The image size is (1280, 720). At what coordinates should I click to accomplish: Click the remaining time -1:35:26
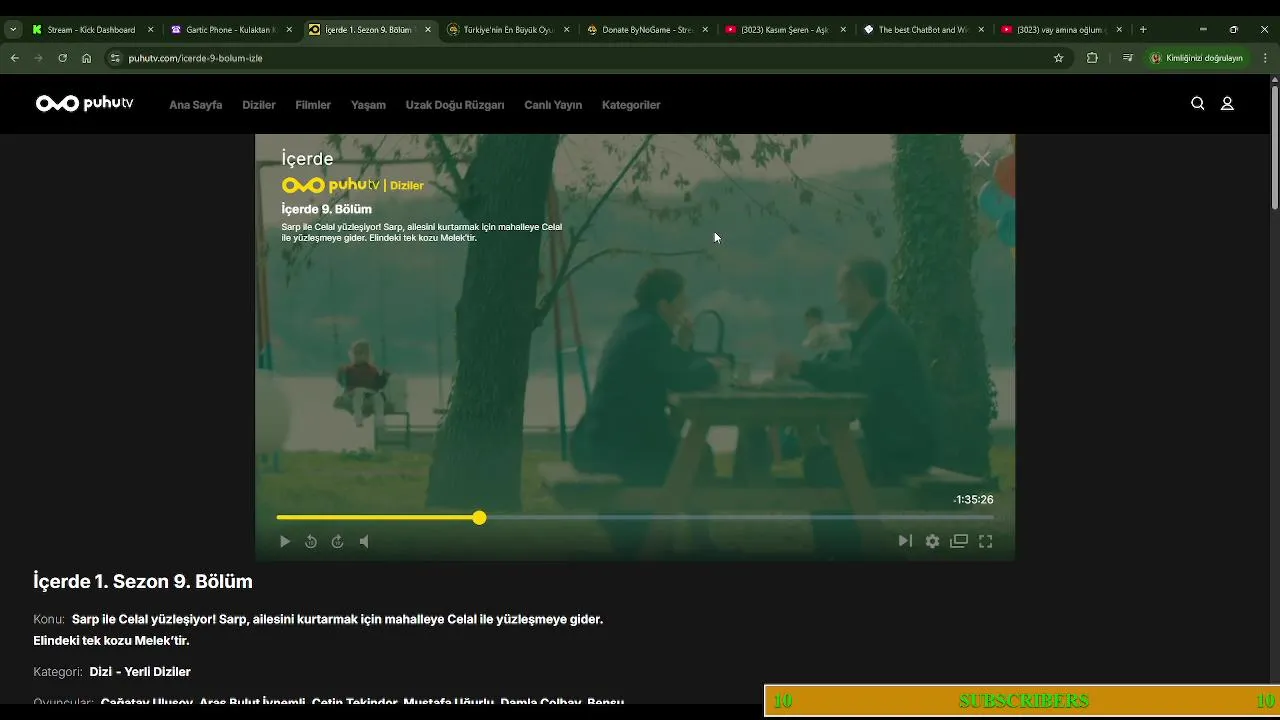point(973,500)
